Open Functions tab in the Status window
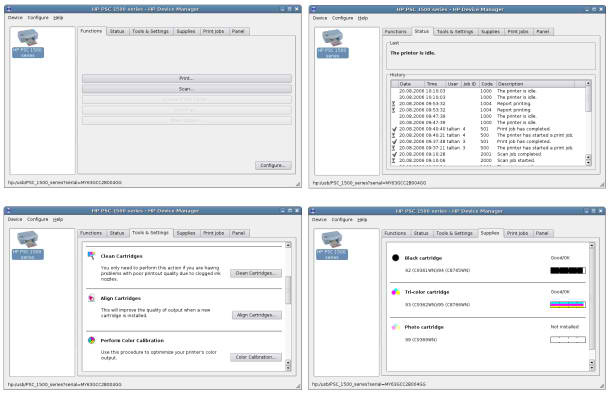This screenshot has height=394, width=610. click(x=395, y=32)
